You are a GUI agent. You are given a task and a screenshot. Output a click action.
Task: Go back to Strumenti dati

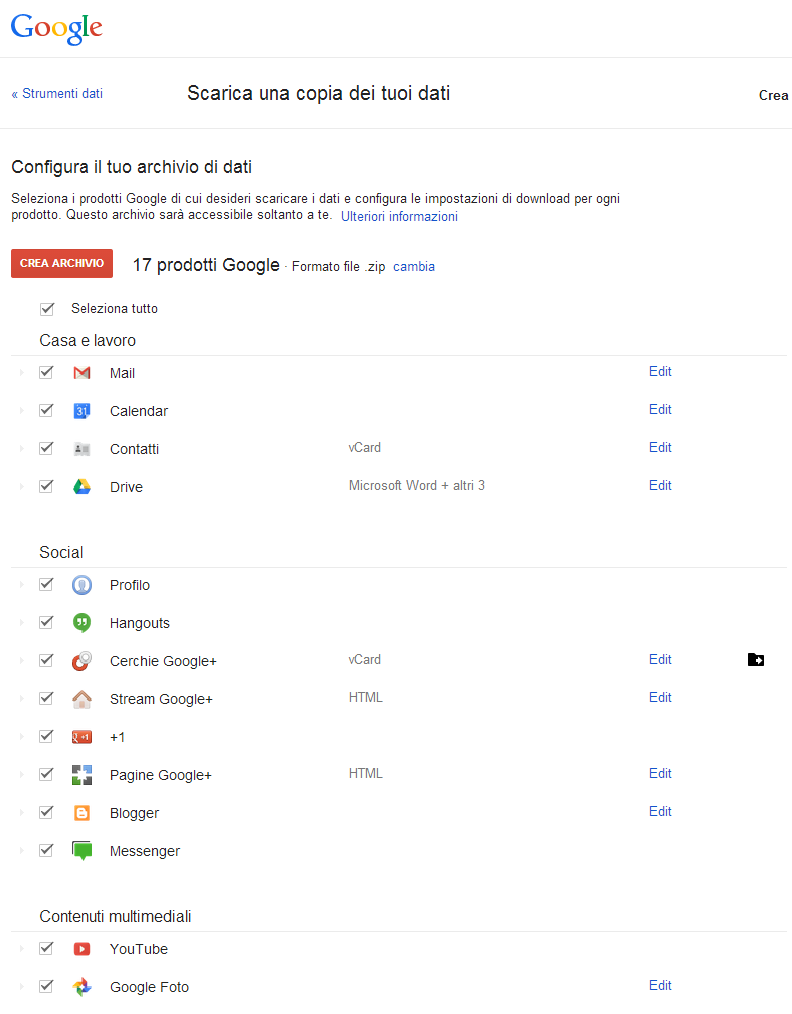[x=57, y=94]
